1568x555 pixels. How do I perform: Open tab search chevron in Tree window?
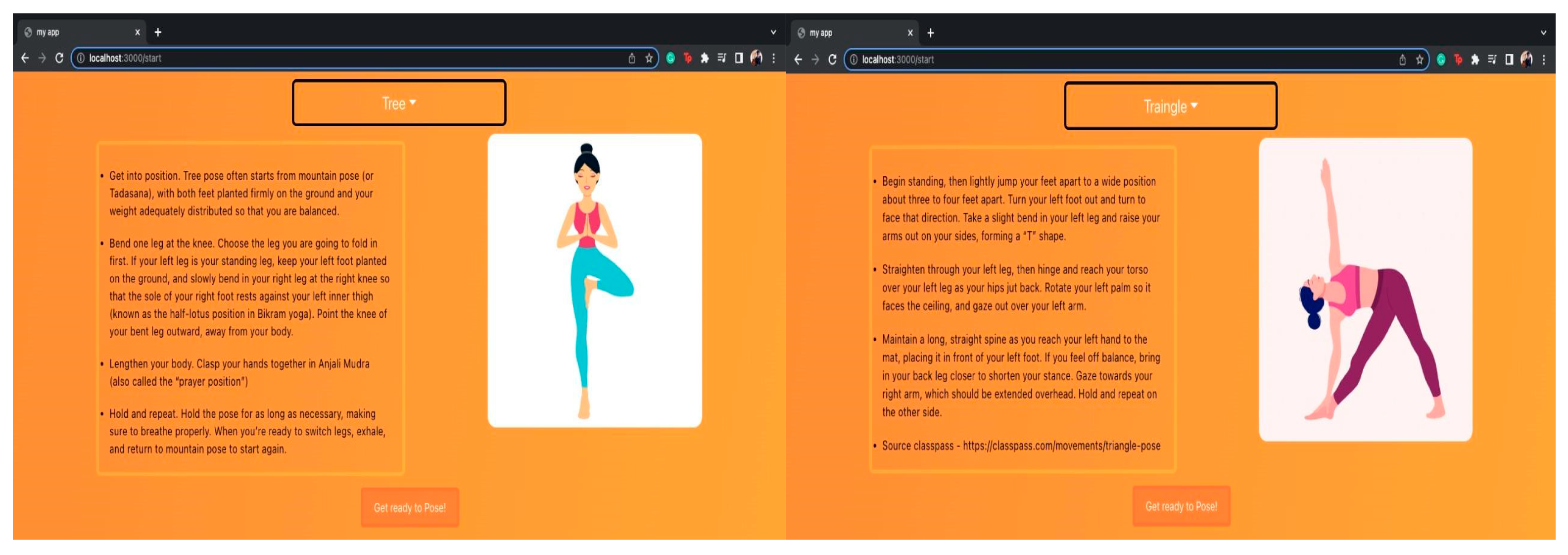click(773, 32)
